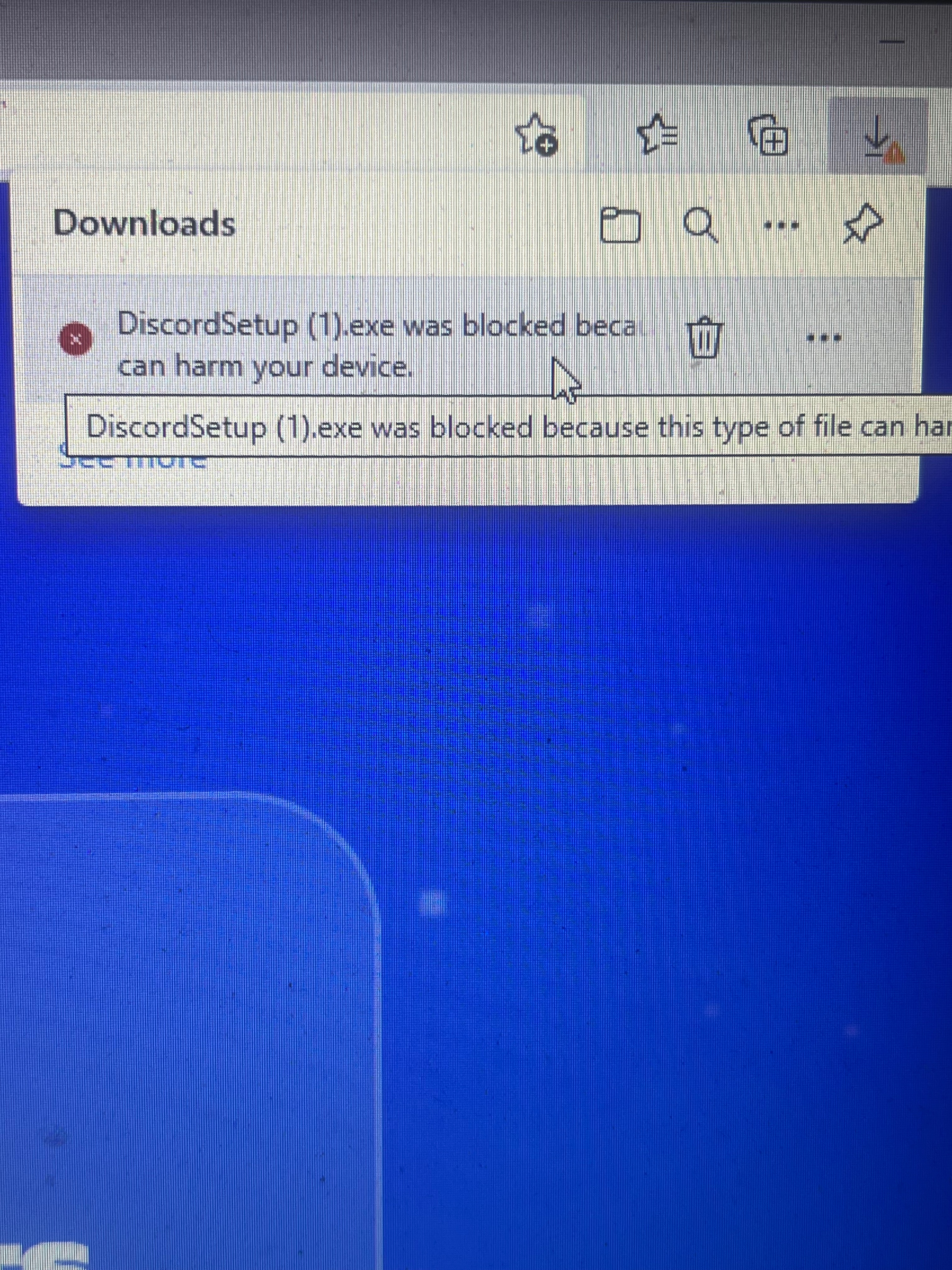The image size is (952, 1270).
Task: Click the tooltip showing the full blocked message
Action: click(508, 426)
